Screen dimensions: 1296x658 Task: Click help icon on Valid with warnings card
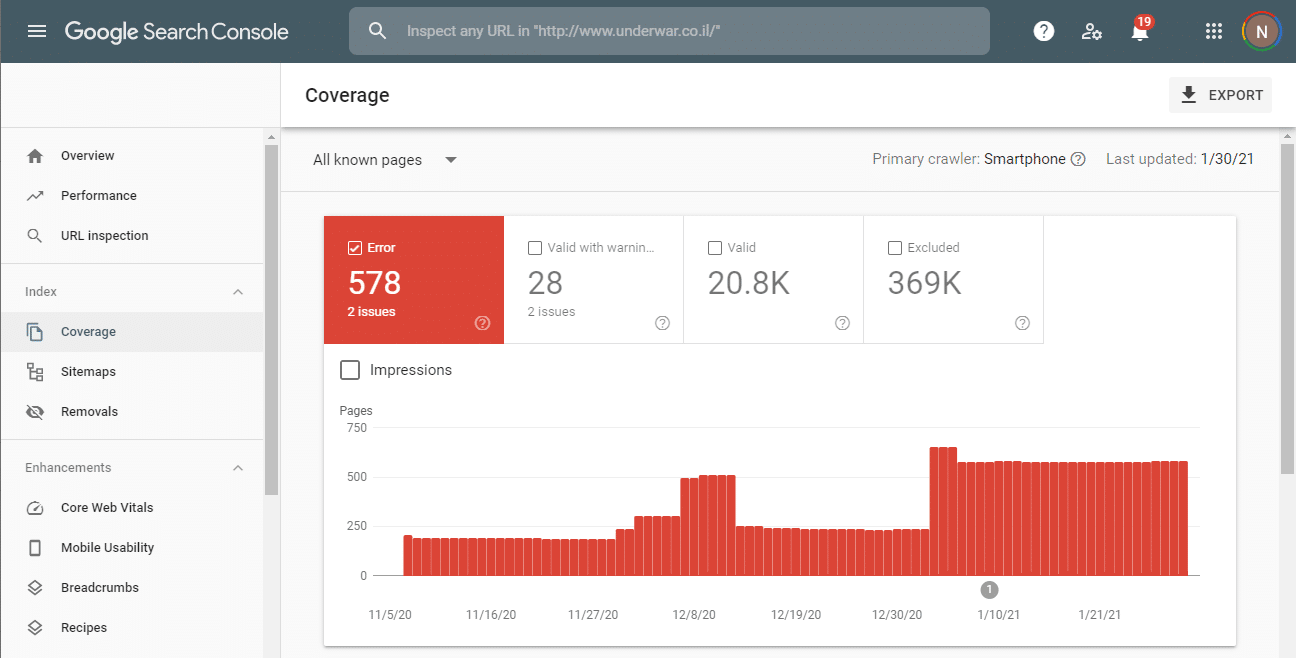click(x=662, y=323)
